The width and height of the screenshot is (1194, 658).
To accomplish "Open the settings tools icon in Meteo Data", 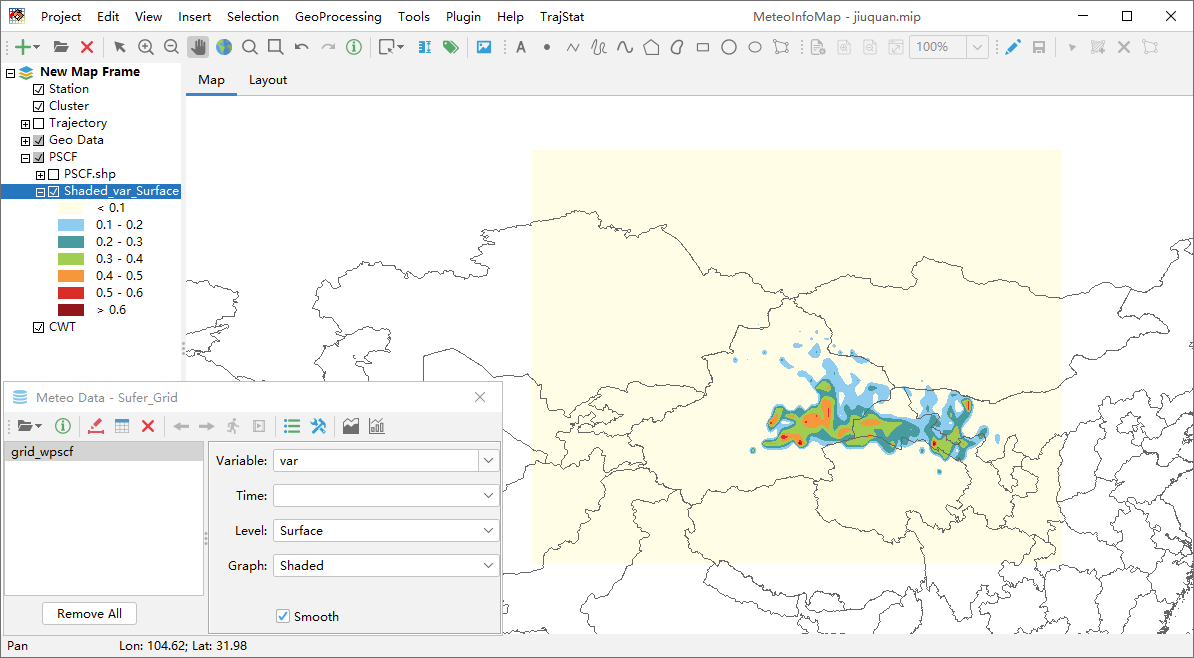I will coord(319,426).
